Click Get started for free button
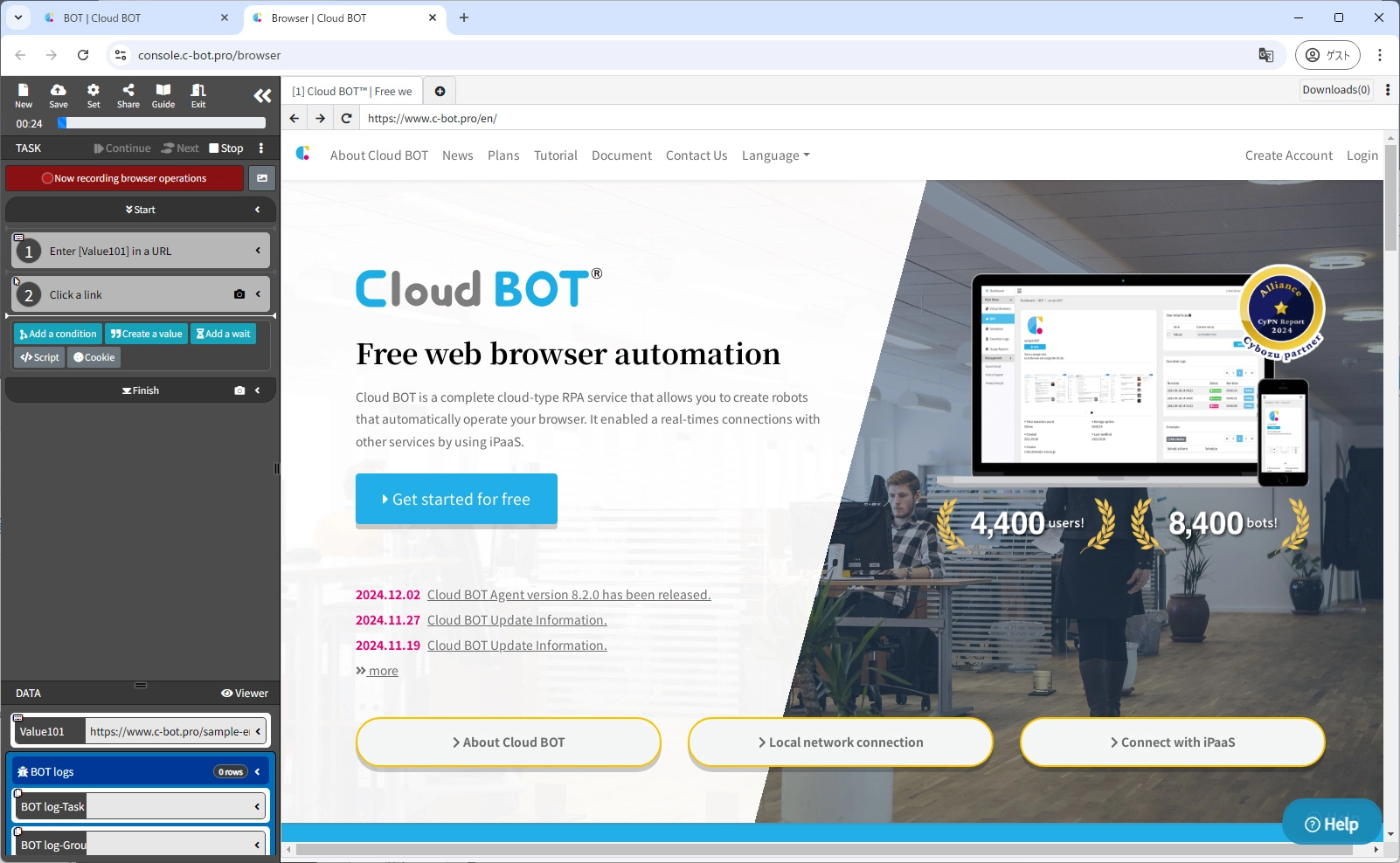Image resolution: width=1400 pixels, height=863 pixels. [456, 499]
